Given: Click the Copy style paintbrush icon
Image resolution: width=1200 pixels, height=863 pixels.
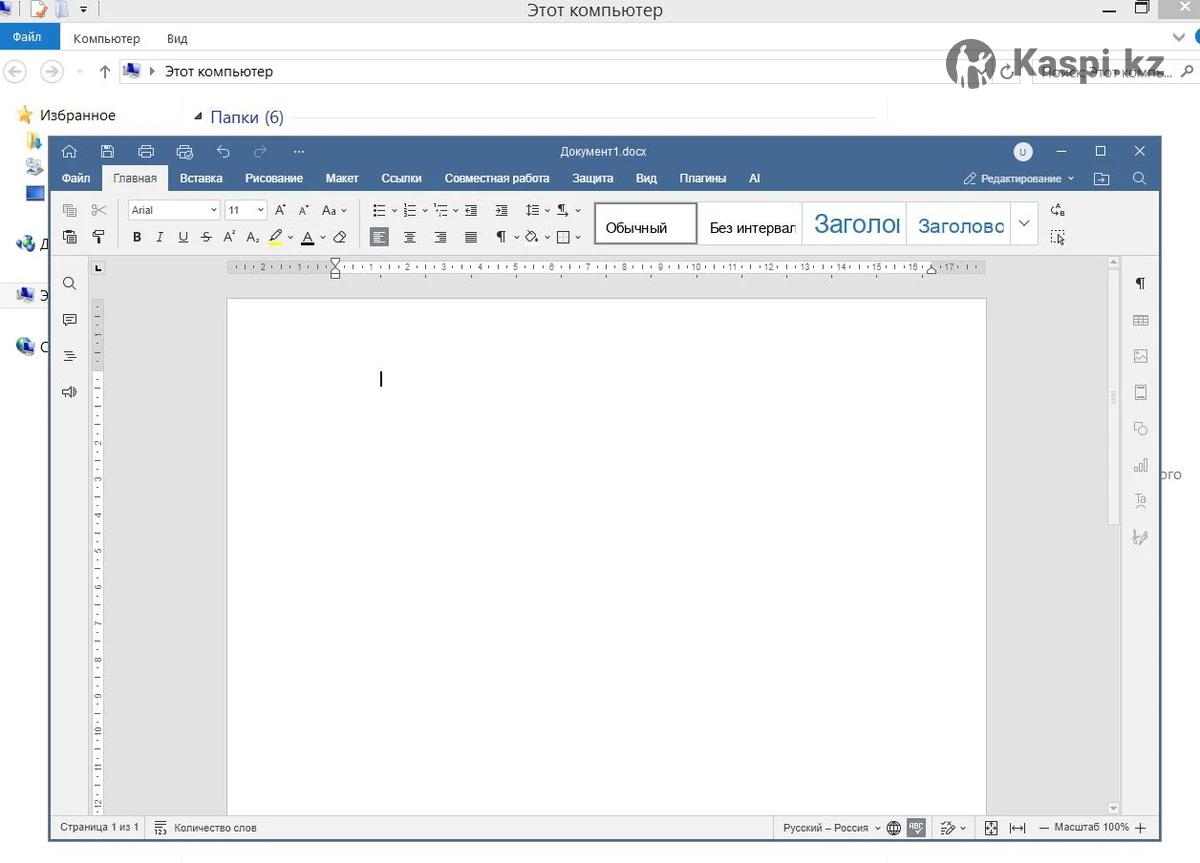Looking at the screenshot, I should pos(99,237).
